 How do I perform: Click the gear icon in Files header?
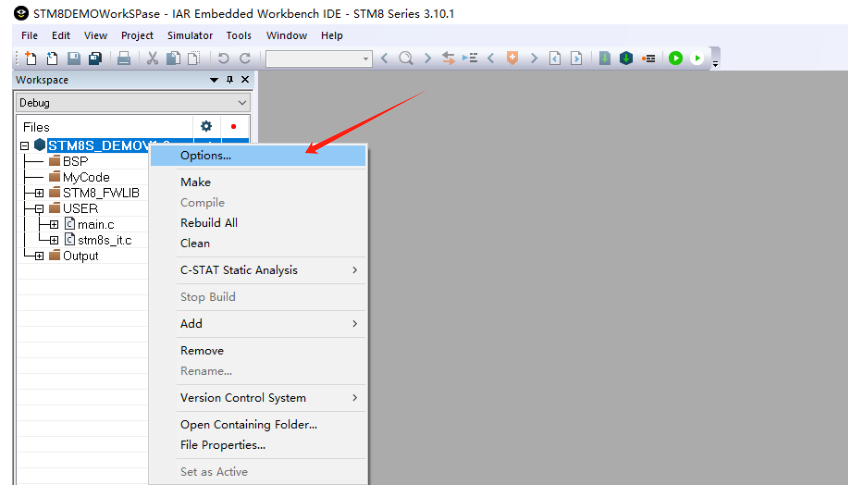coord(206,127)
